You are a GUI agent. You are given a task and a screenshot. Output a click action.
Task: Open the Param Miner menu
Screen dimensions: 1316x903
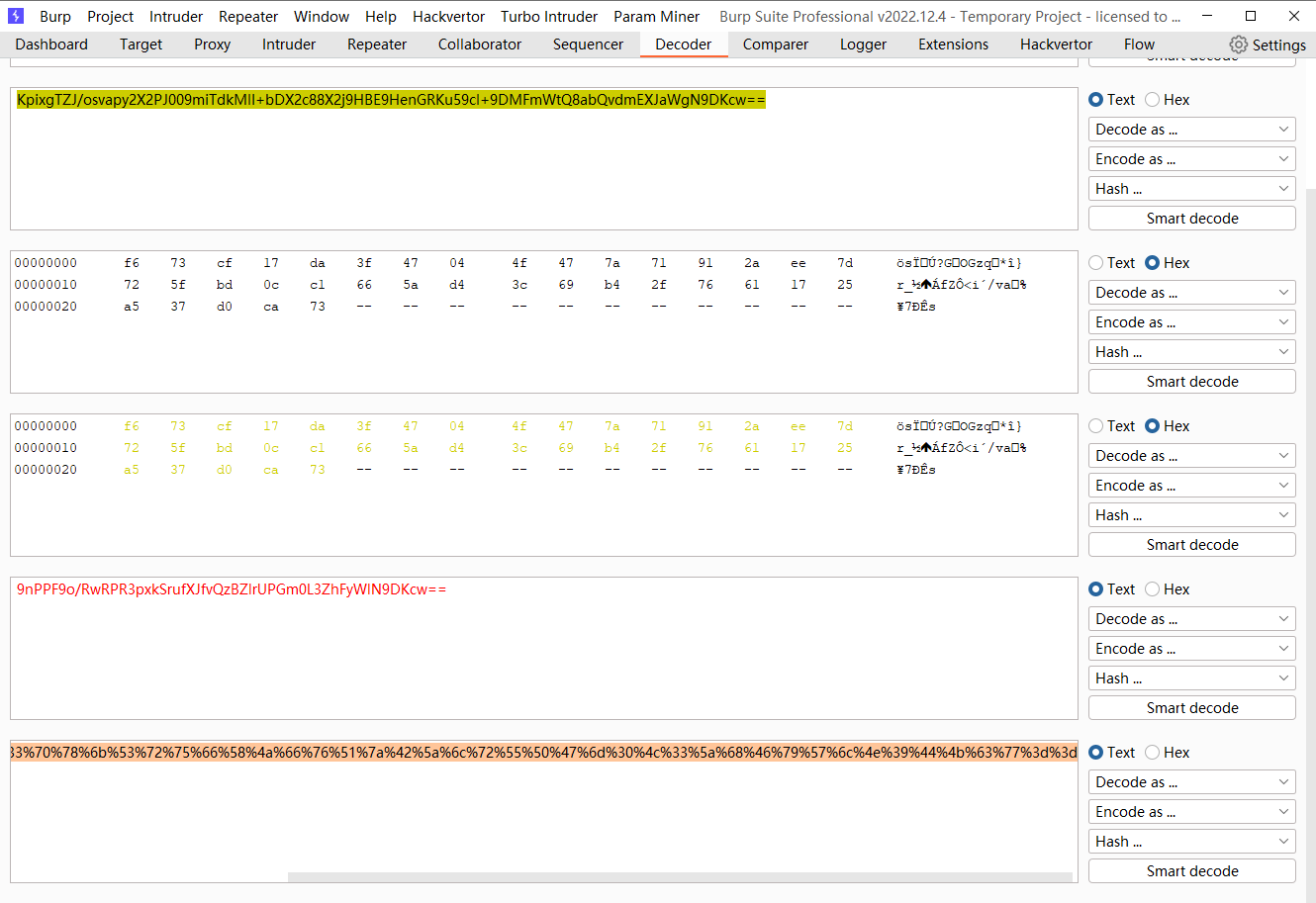coord(656,16)
